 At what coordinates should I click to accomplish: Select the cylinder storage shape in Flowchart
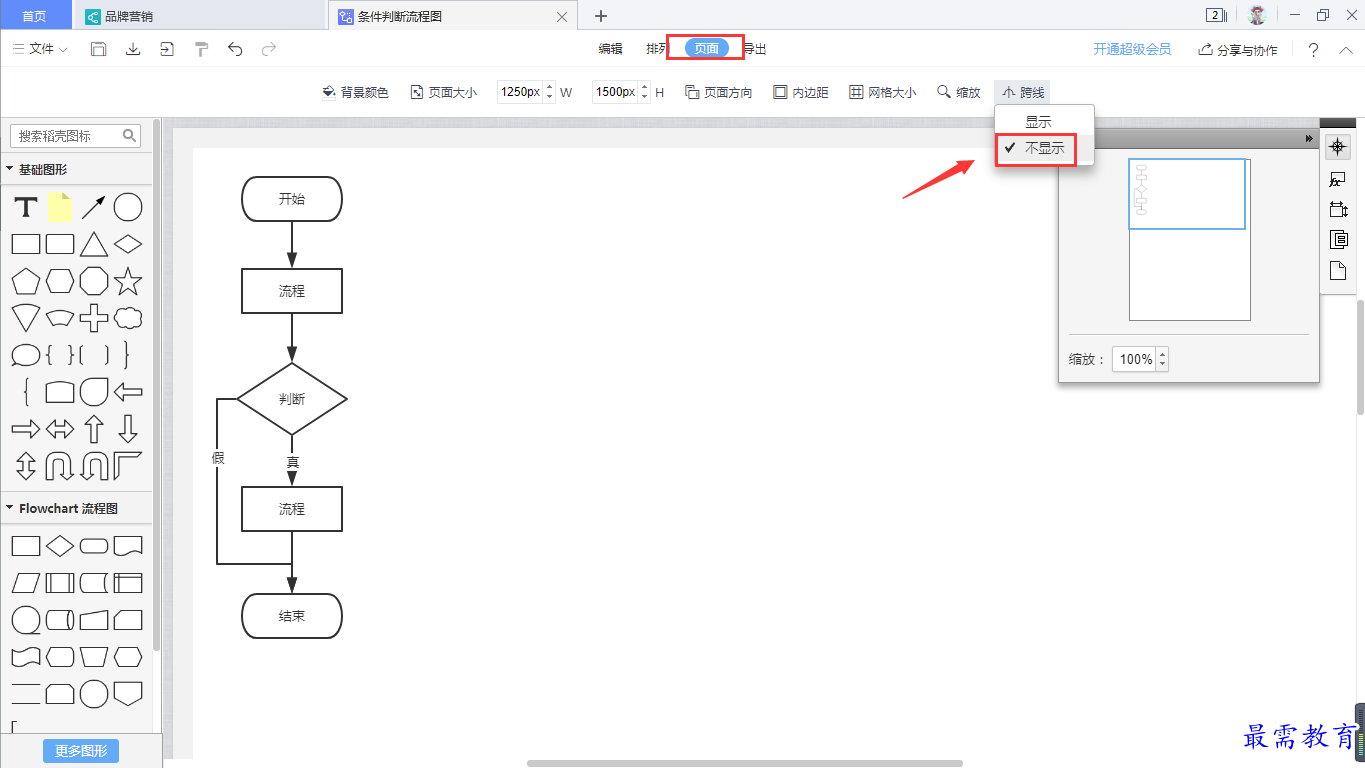click(x=60, y=620)
